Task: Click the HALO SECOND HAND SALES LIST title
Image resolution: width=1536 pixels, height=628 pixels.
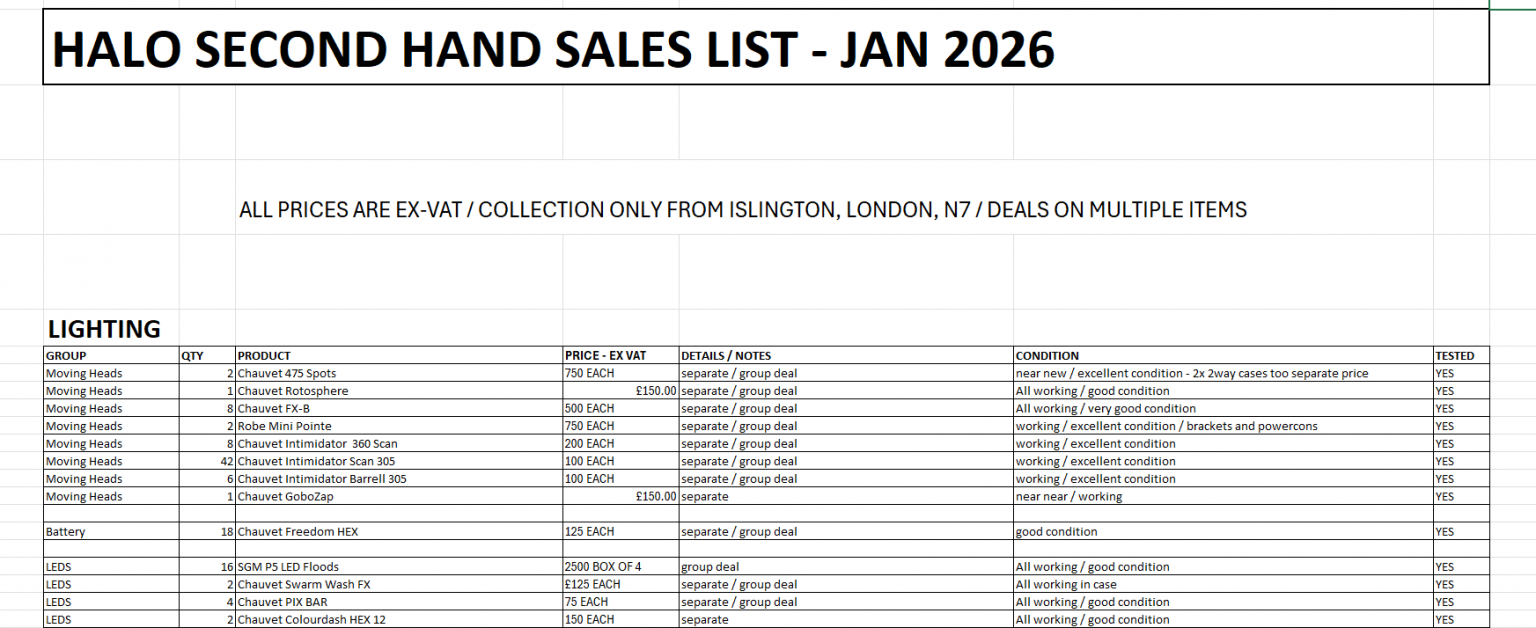Action: [553, 49]
